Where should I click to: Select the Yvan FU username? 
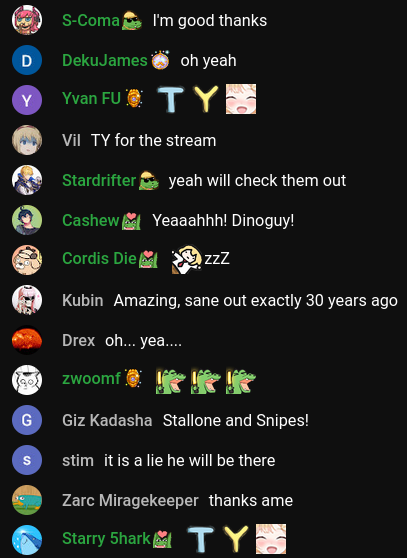click(91, 98)
